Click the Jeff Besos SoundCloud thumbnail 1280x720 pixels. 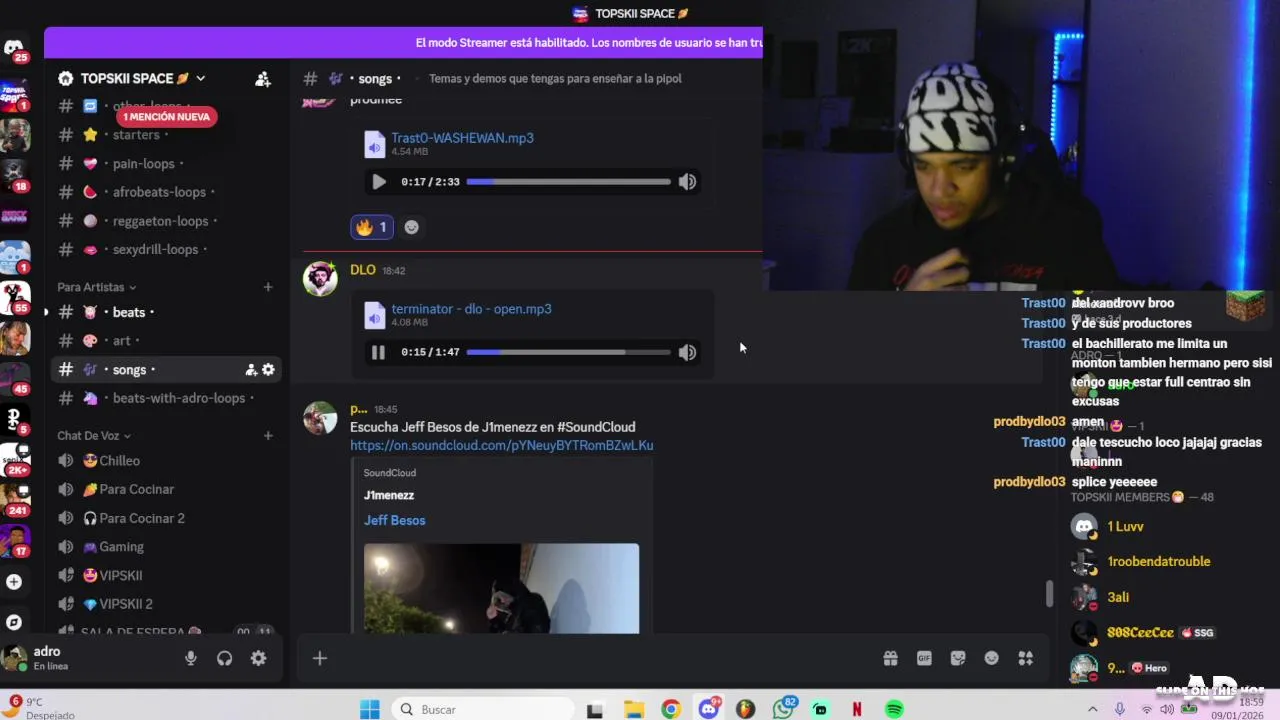point(501,588)
